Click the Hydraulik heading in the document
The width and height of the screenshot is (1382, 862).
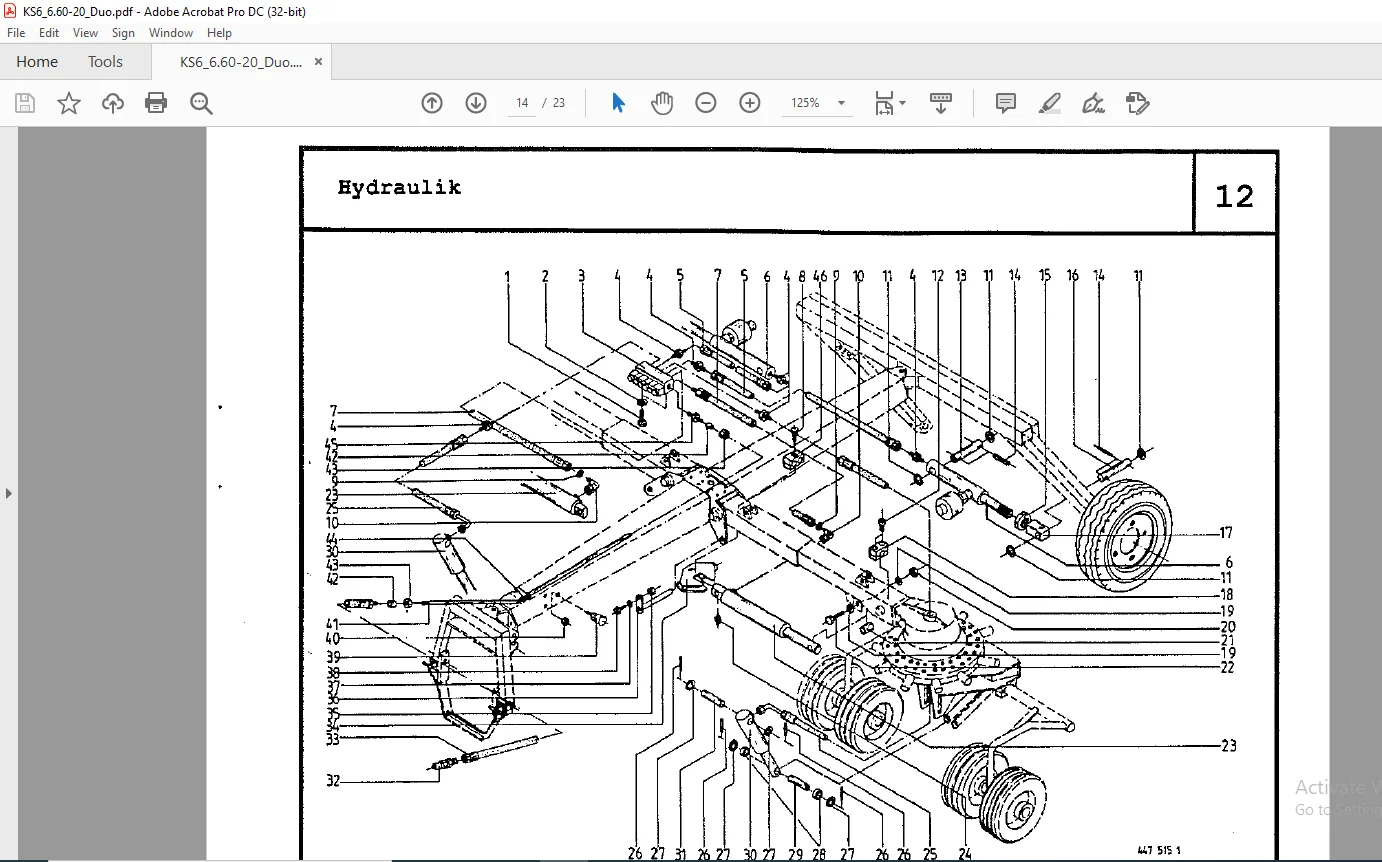pyautogui.click(x=399, y=188)
